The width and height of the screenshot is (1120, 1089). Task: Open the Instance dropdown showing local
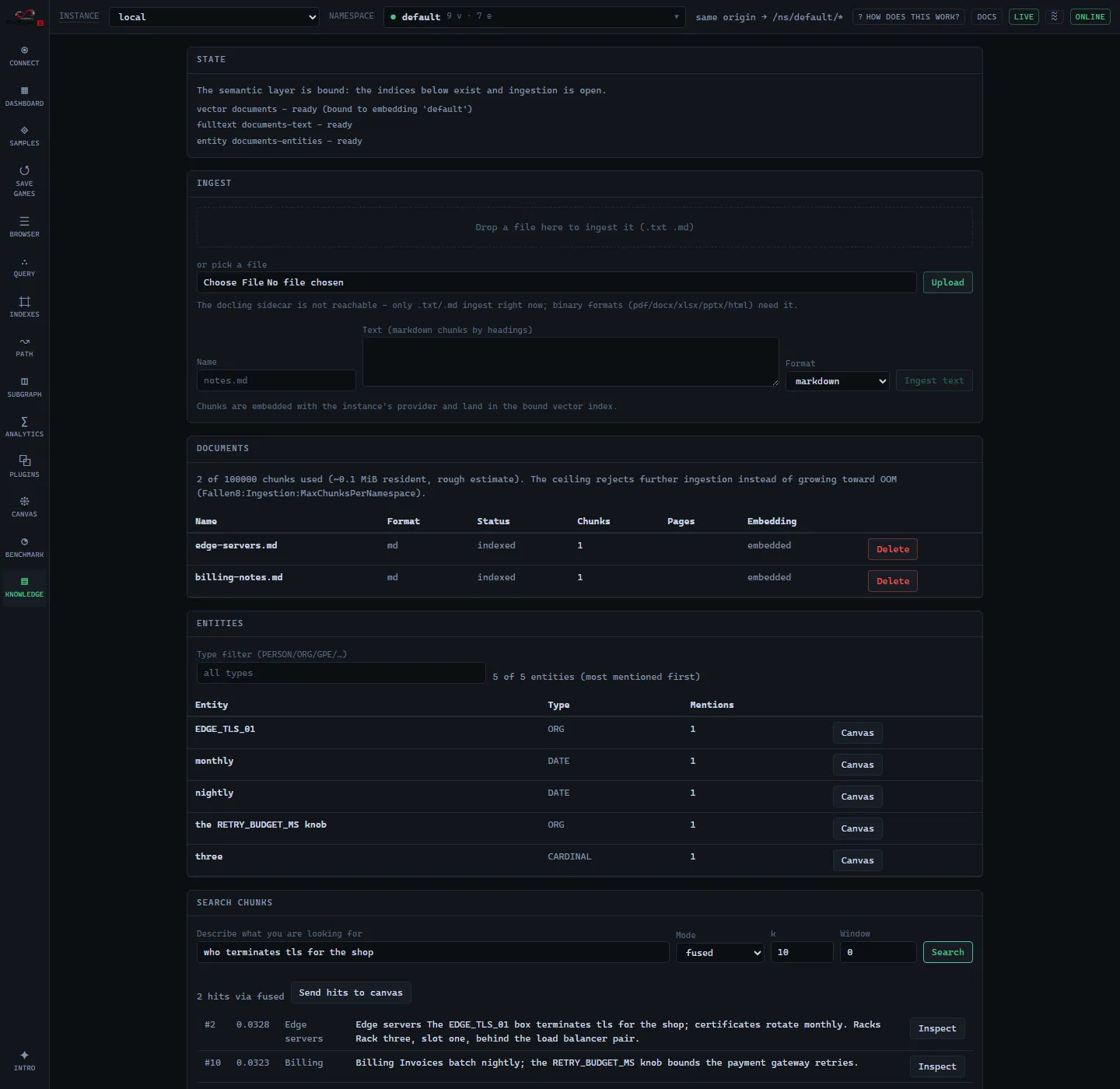point(214,17)
